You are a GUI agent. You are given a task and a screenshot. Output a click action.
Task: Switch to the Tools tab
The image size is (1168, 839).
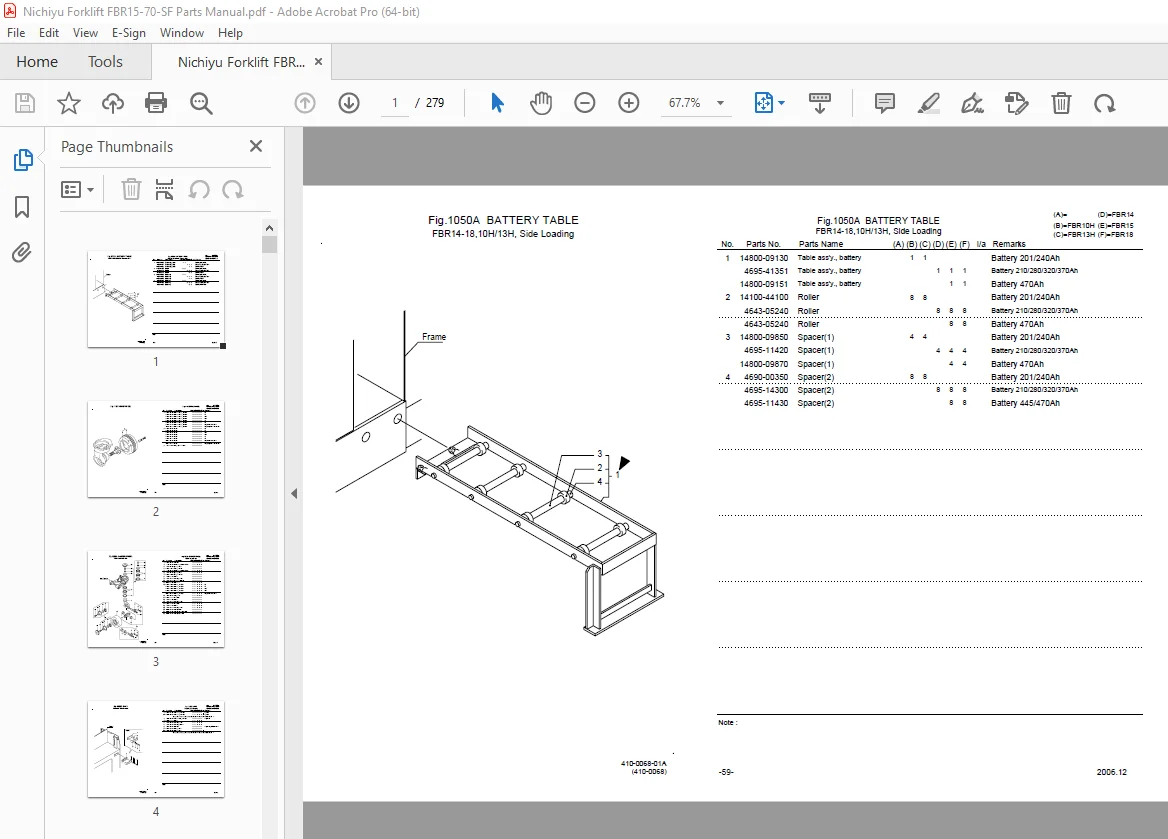(105, 62)
